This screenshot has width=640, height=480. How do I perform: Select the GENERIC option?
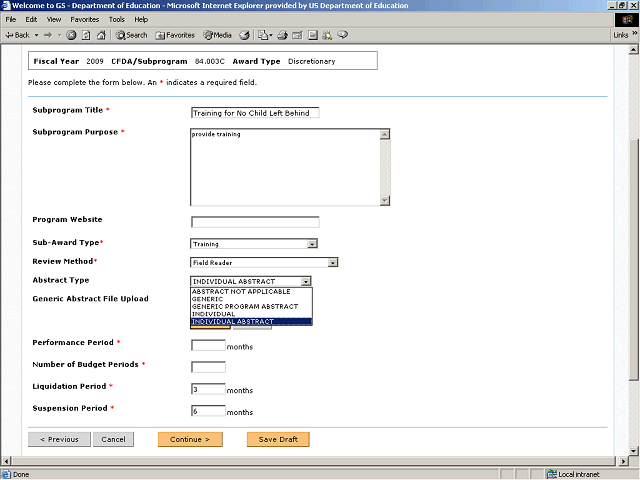pyautogui.click(x=251, y=299)
